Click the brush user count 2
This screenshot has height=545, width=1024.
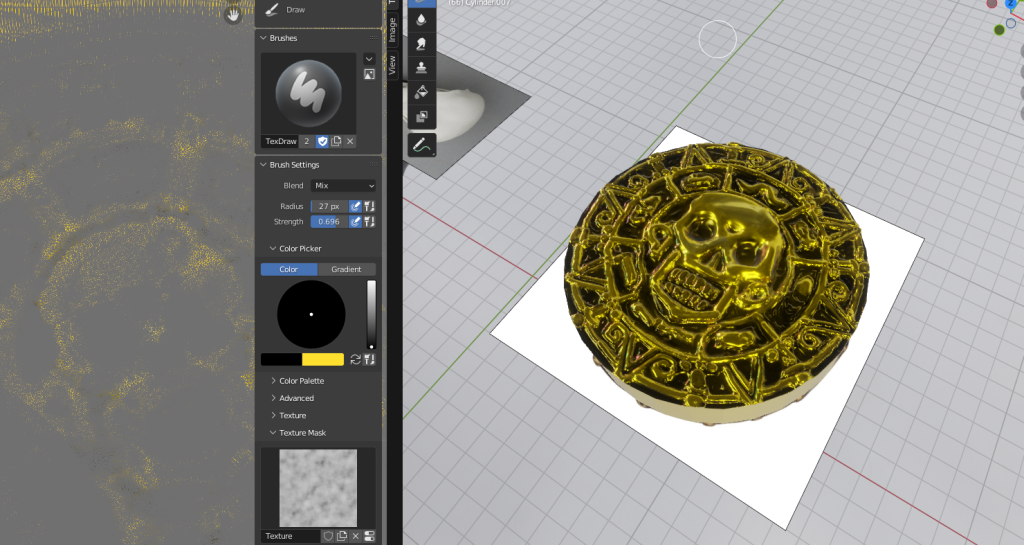coord(307,142)
